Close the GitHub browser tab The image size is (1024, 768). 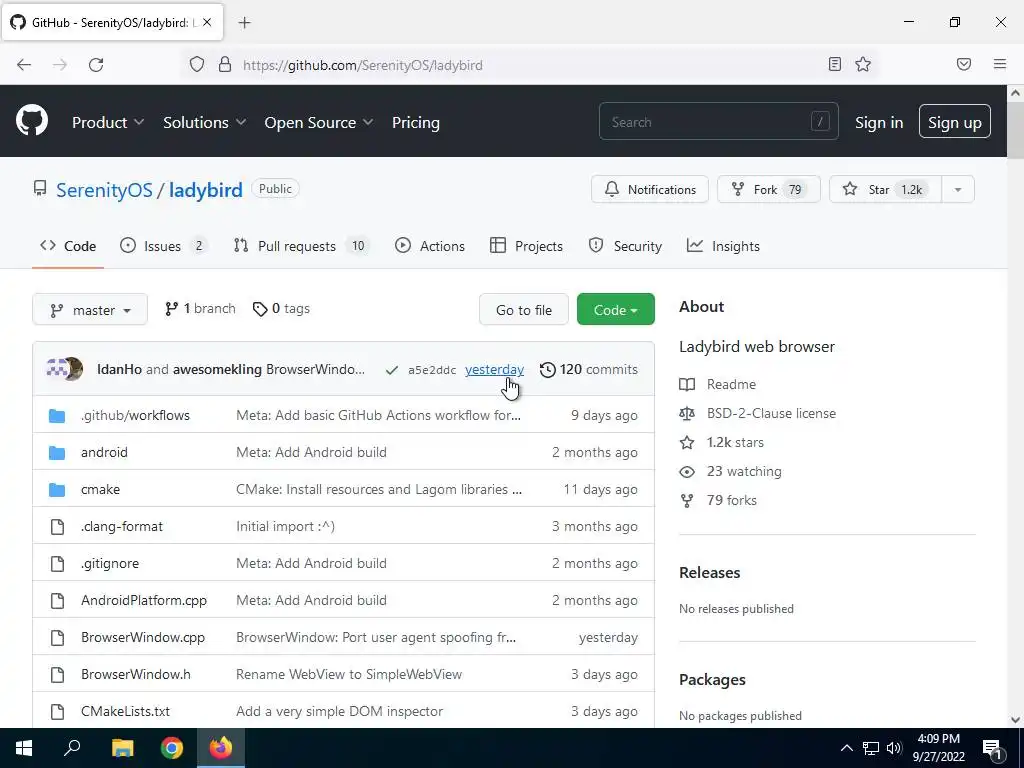[x=207, y=22]
